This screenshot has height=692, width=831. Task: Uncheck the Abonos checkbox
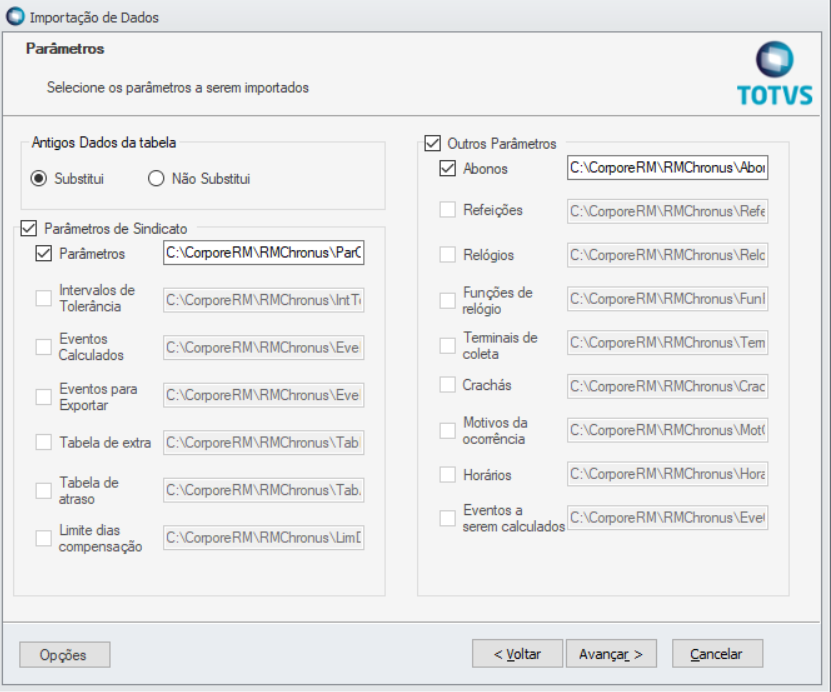click(x=447, y=168)
